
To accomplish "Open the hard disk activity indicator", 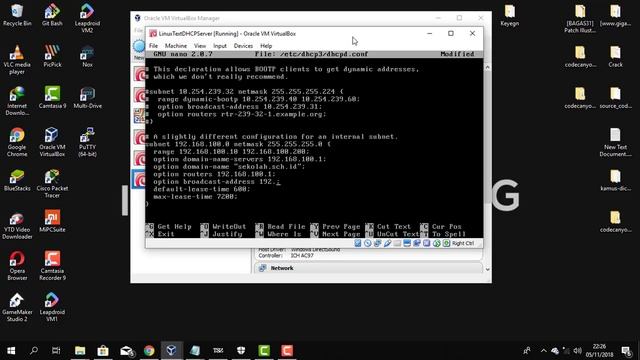I will click(x=358, y=243).
